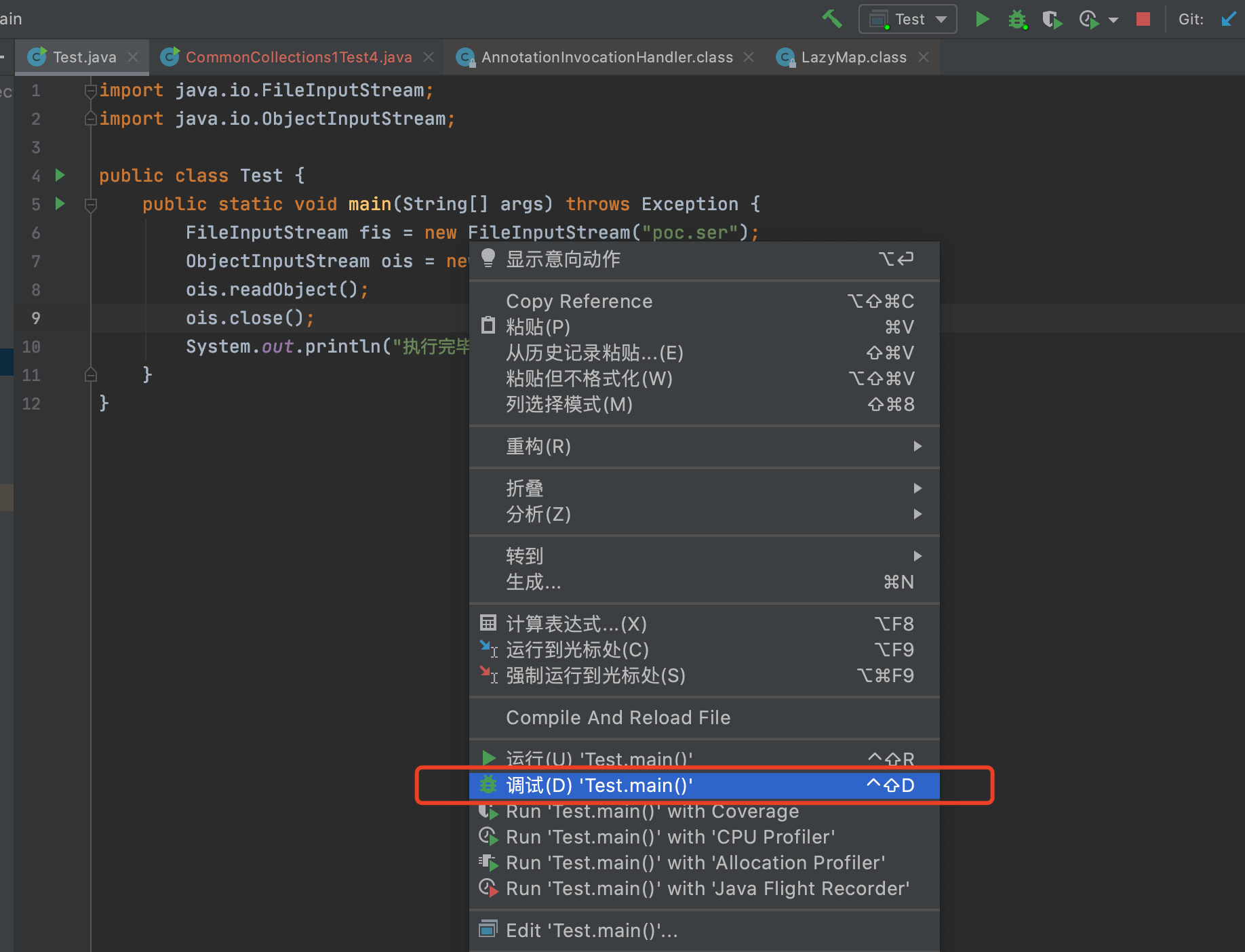The height and width of the screenshot is (952, 1245).
Task: Click line number 9 in the gutter
Action: 35,318
